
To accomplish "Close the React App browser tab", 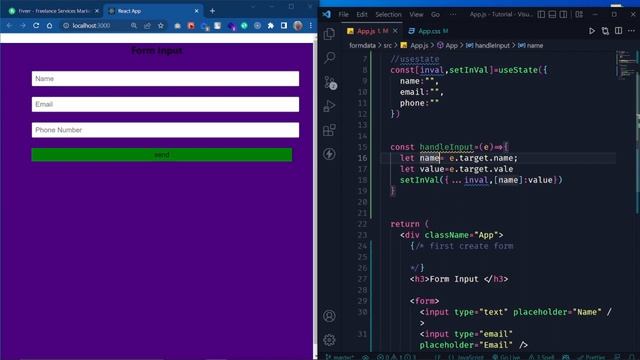I will 196,11.
